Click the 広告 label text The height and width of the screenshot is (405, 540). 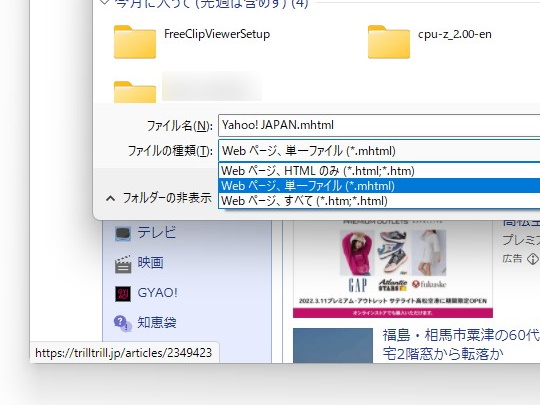[x=512, y=259]
